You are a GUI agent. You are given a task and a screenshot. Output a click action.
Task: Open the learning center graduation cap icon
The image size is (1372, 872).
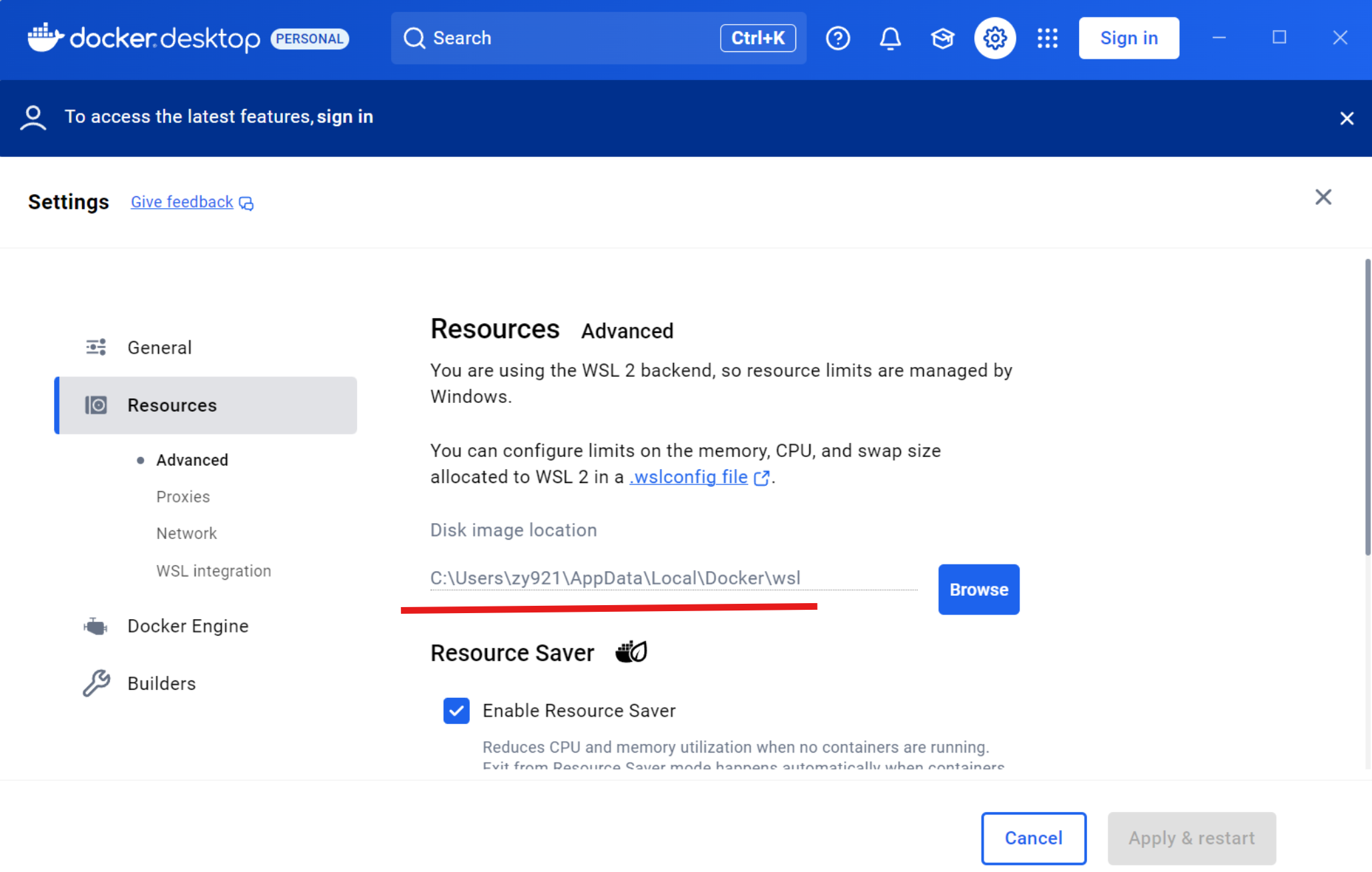coord(942,38)
